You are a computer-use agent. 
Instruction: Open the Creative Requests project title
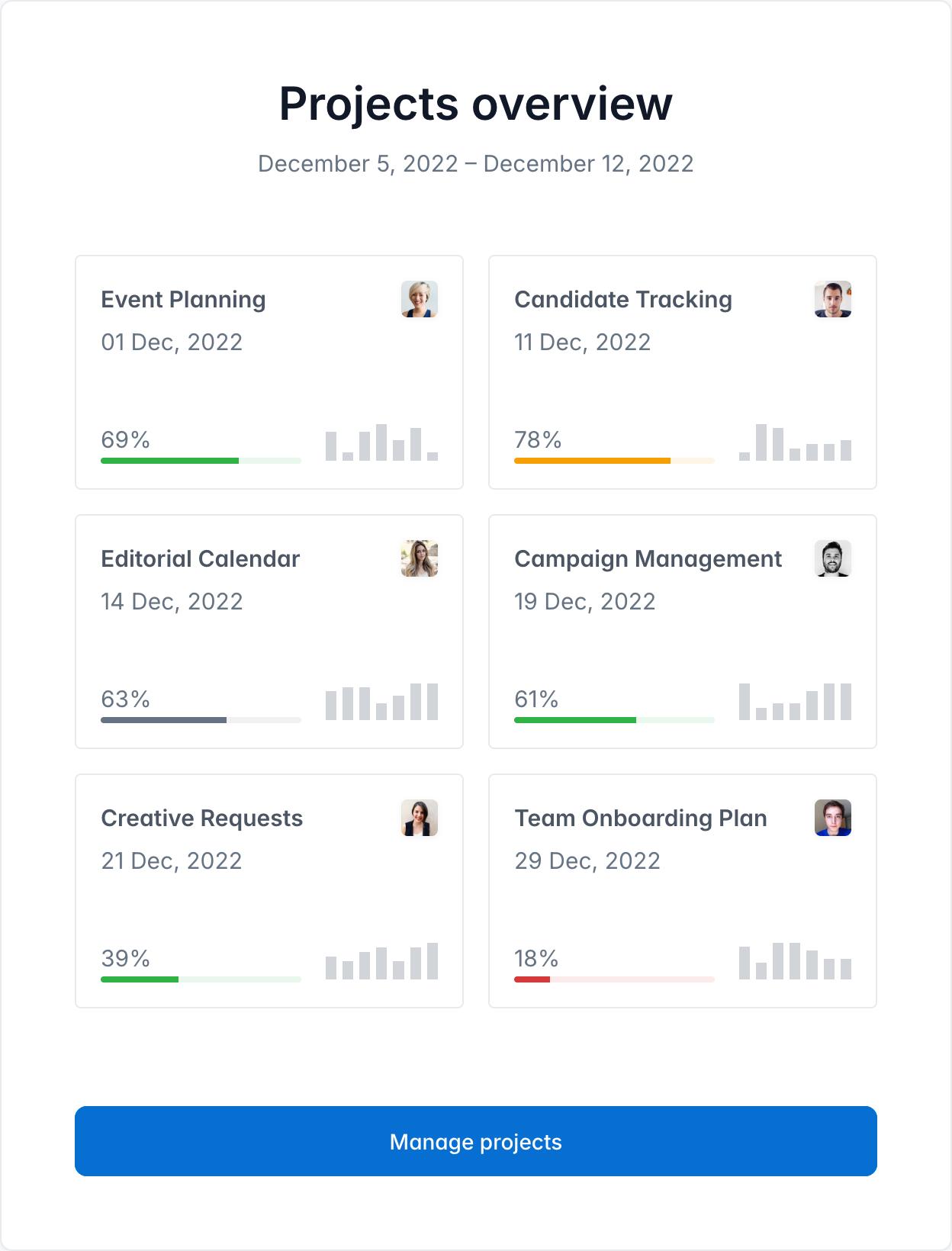point(201,818)
